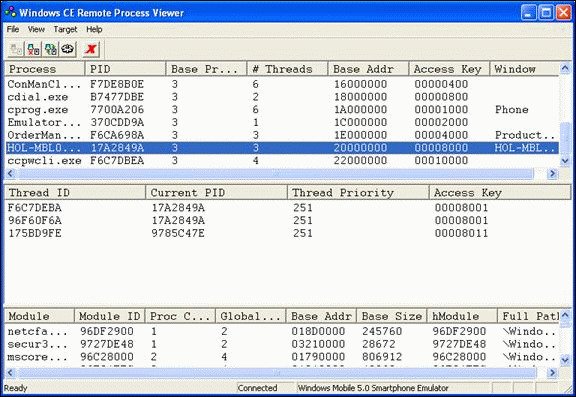
Task: Sort by the PID column header
Action: 125,69
